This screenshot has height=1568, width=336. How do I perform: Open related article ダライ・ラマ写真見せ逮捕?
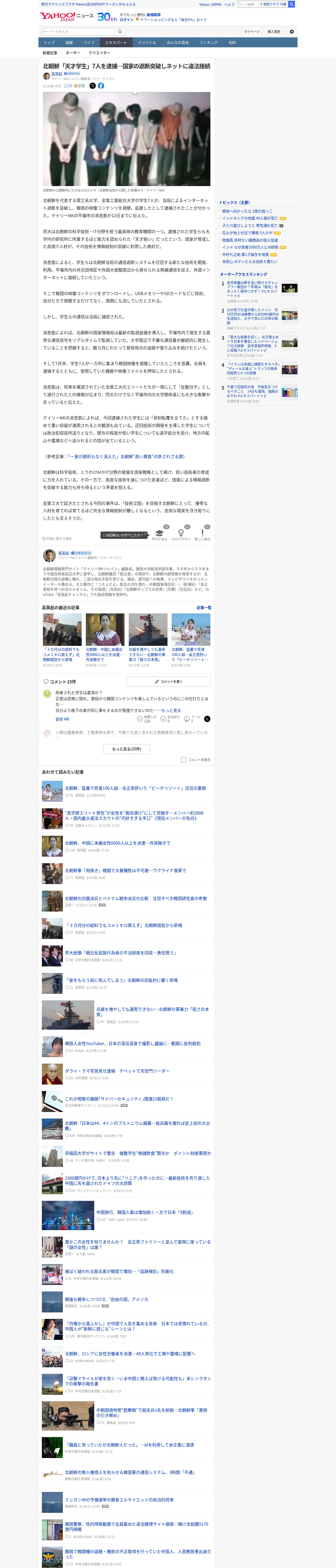tap(117, 1071)
